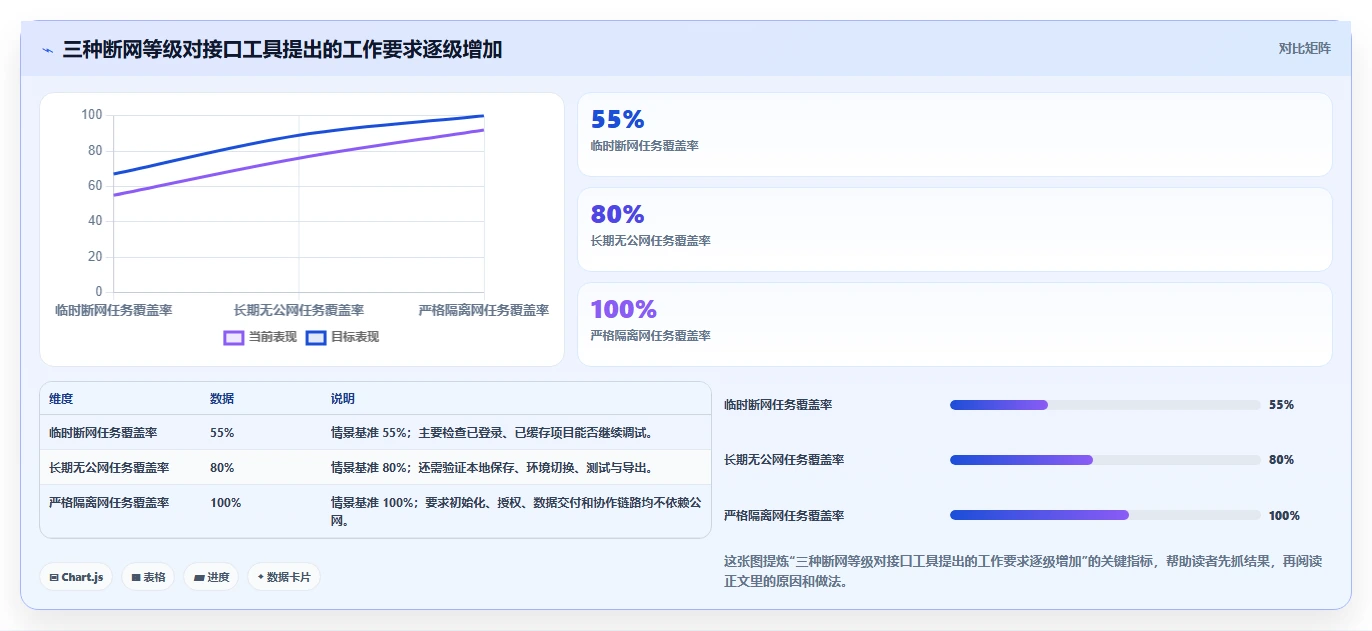Click the blue 目标表现 line in chart
The image size is (1372, 631).
click(x=299, y=135)
